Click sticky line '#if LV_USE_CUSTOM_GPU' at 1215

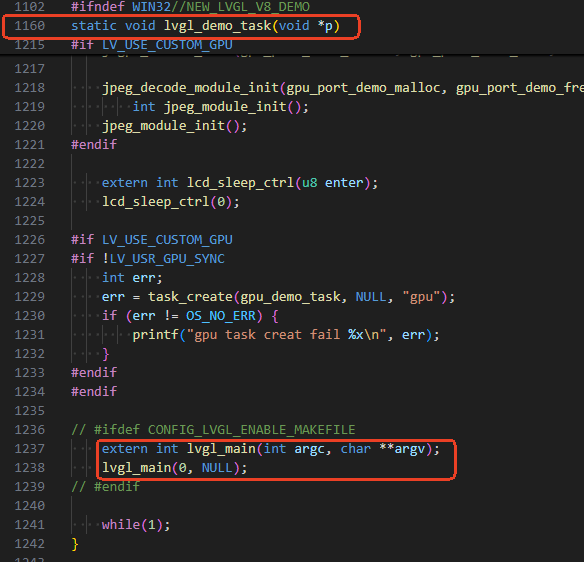152,45
